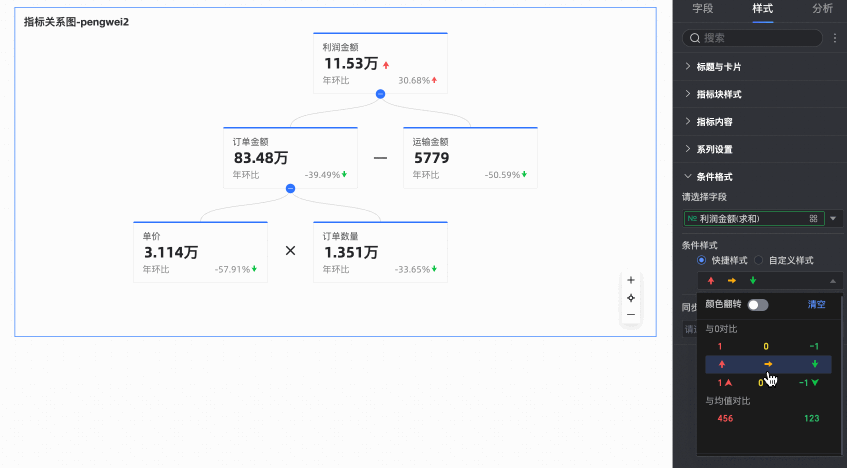Click the minus operator between 订单金额 and 运输金额
This screenshot has height=468, width=847.
coord(380,158)
